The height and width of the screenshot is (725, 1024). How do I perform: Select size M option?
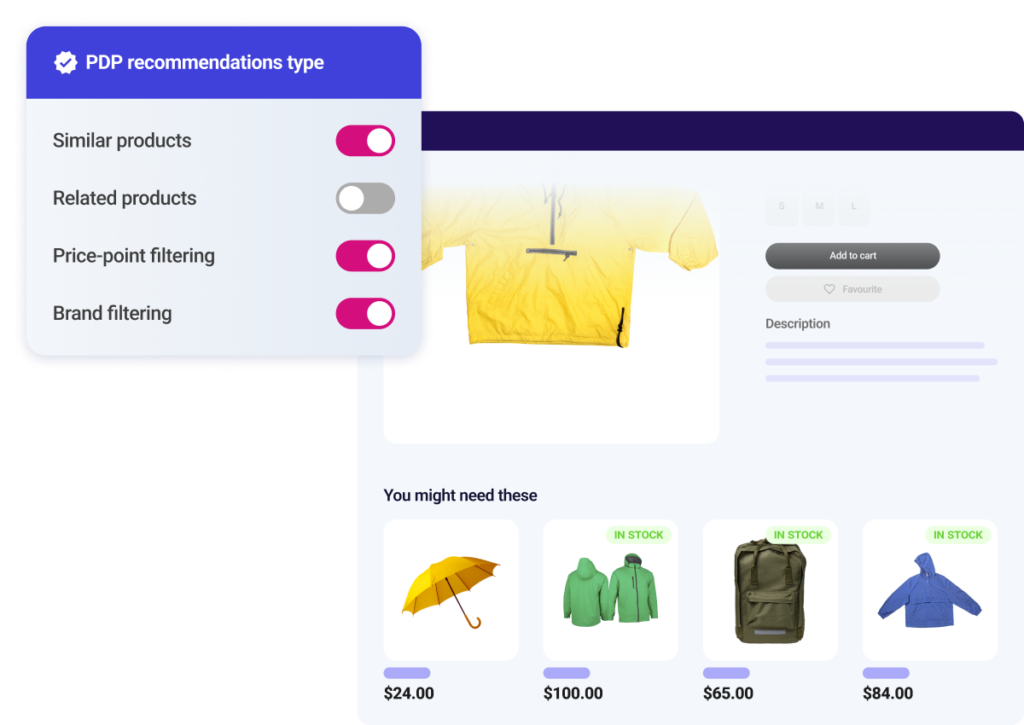pos(819,206)
